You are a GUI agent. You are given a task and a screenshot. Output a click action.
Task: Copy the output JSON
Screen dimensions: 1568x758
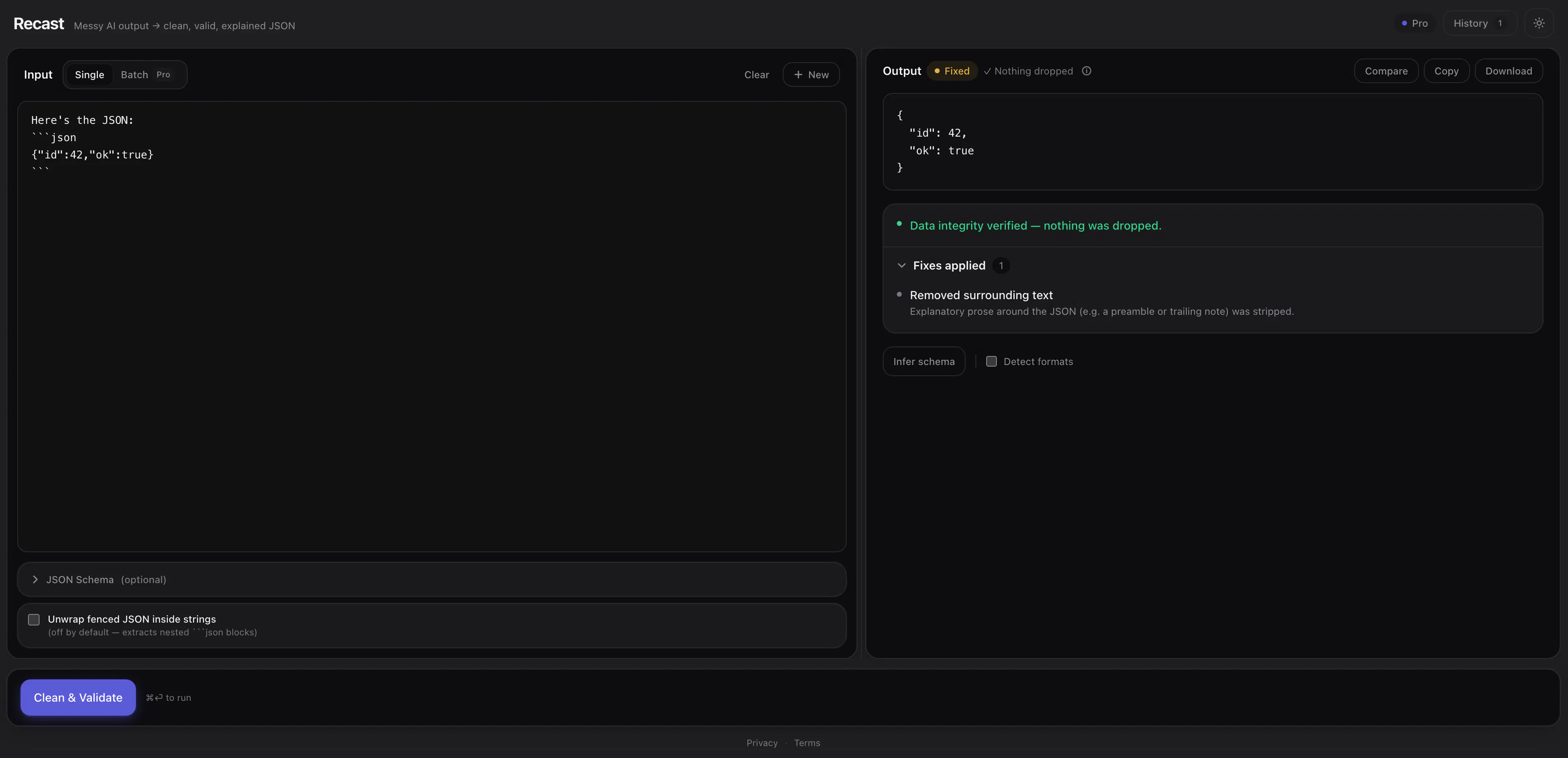pyautogui.click(x=1446, y=71)
